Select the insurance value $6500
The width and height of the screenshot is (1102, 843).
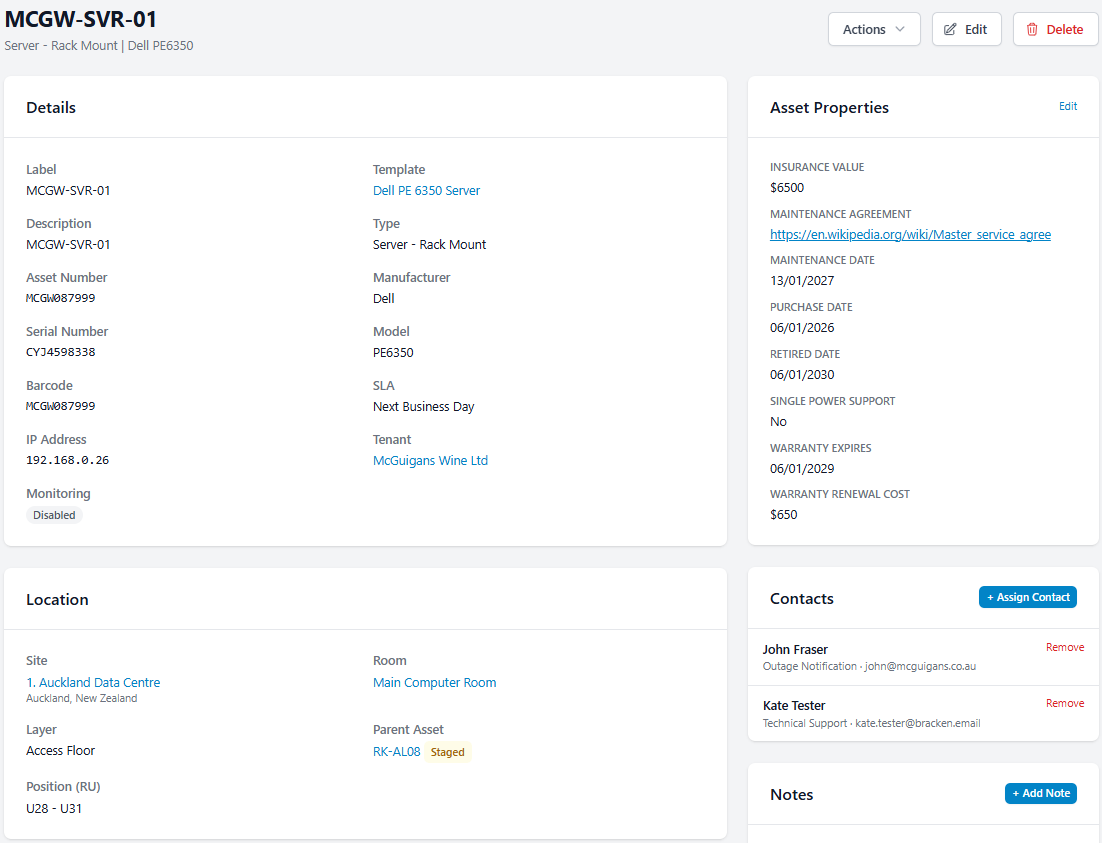[786, 188]
